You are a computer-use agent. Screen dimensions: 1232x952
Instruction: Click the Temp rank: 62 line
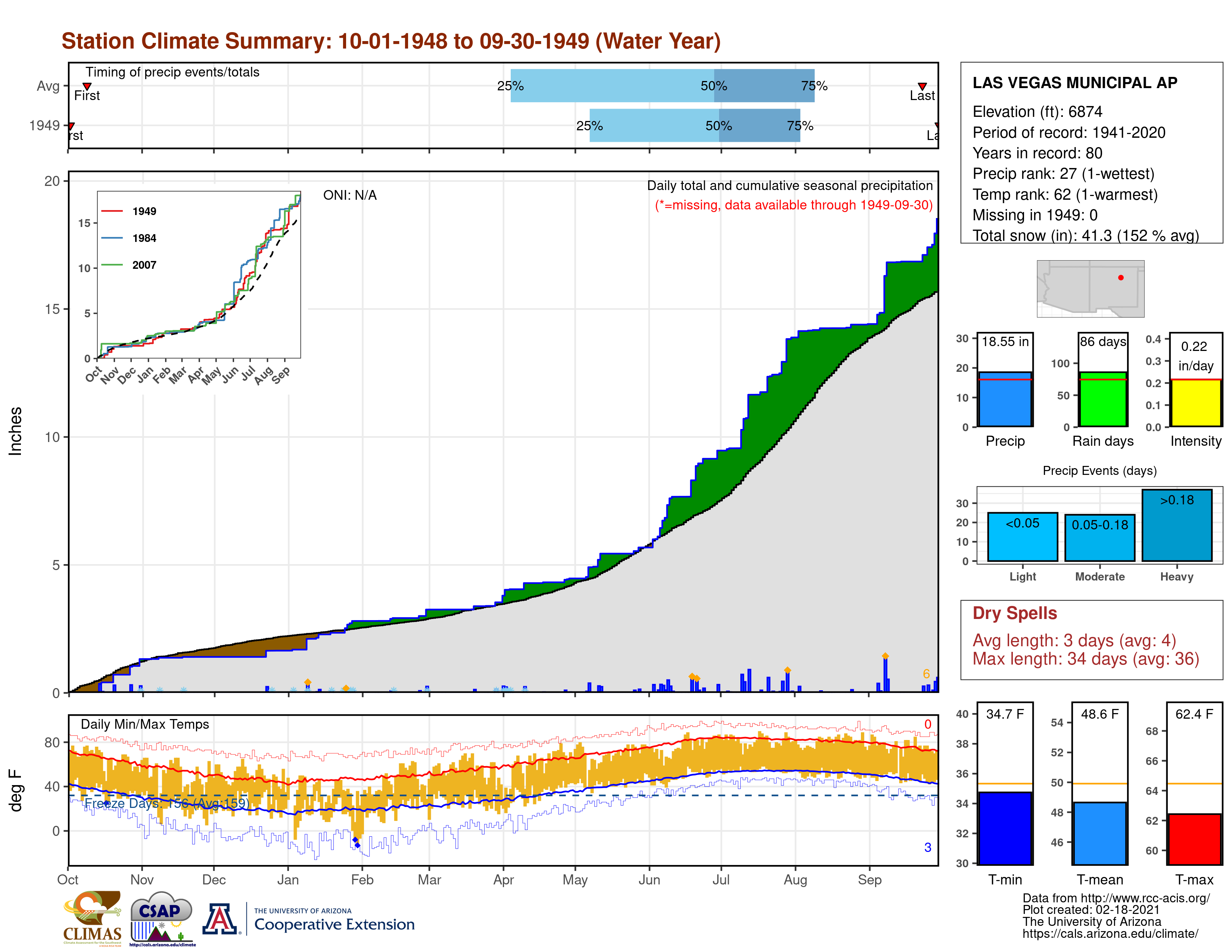click(x=1065, y=195)
